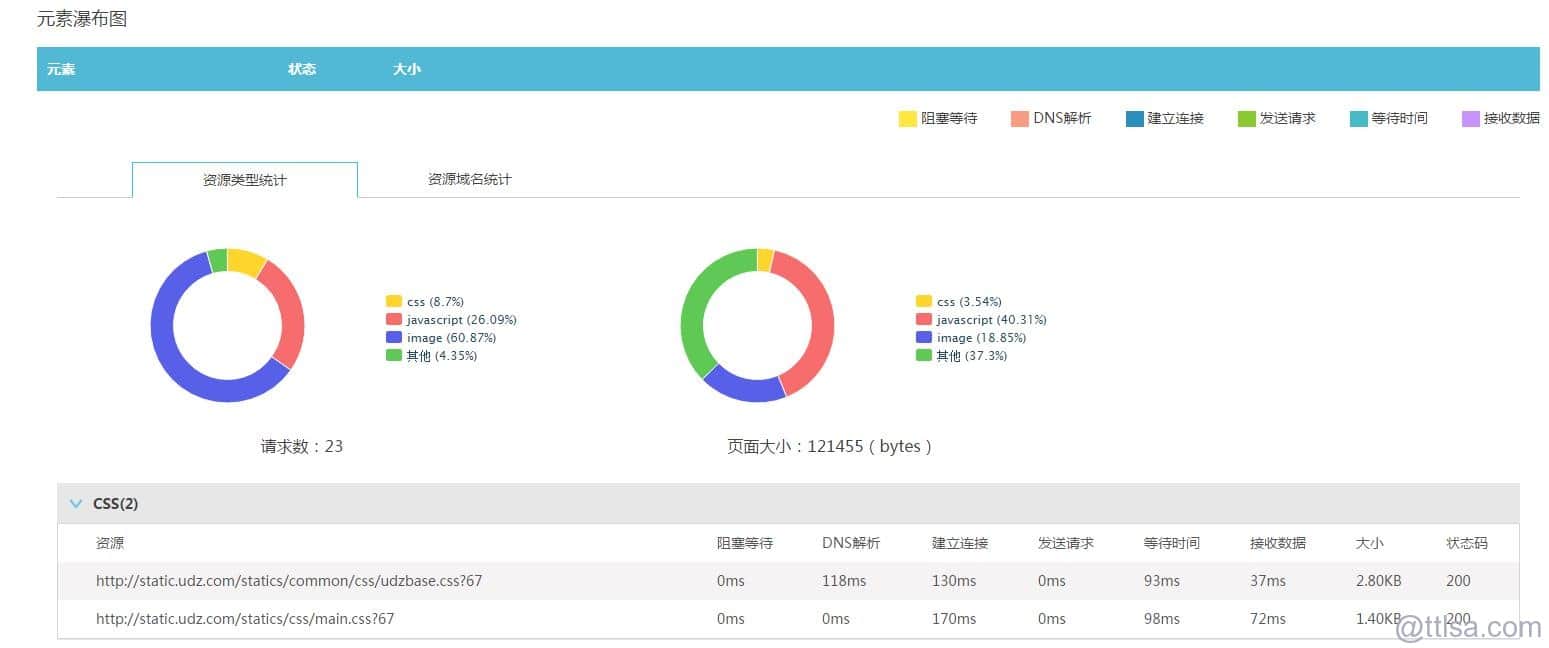Click the blue 建立连接 legend swatch

coord(1134,119)
